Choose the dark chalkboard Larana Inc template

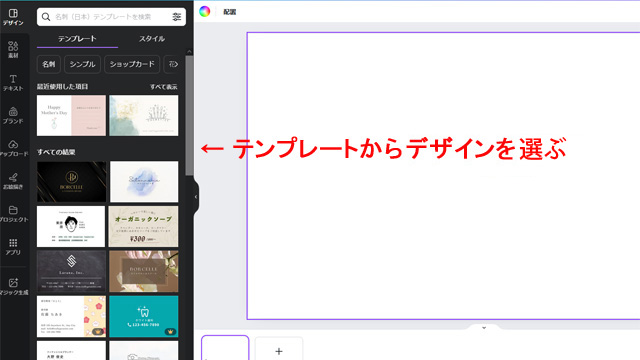pyautogui.click(x=71, y=271)
